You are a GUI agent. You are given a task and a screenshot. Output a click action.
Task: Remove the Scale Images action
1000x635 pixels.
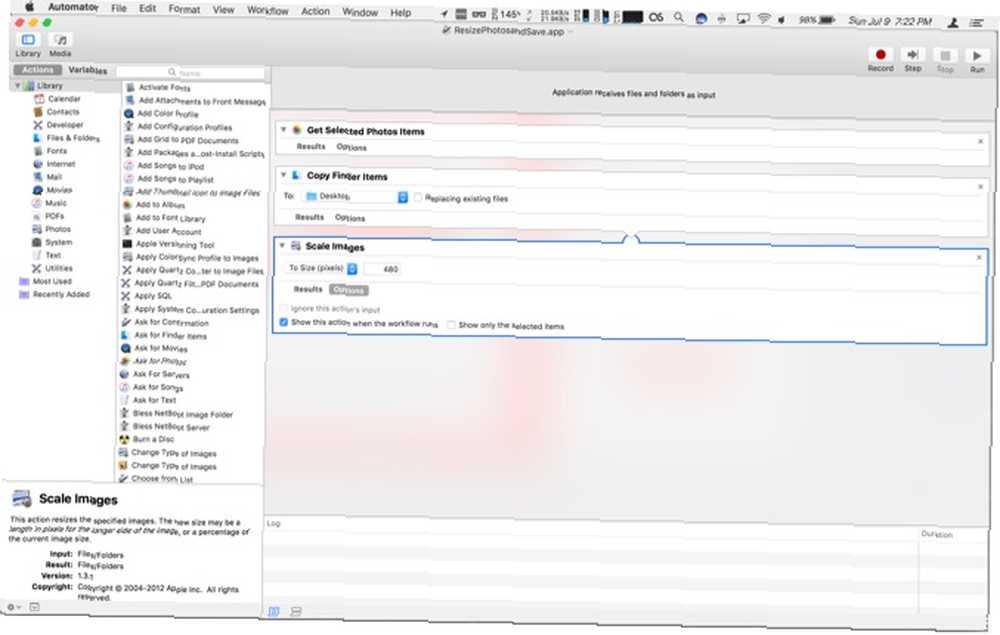pyautogui.click(x=979, y=257)
